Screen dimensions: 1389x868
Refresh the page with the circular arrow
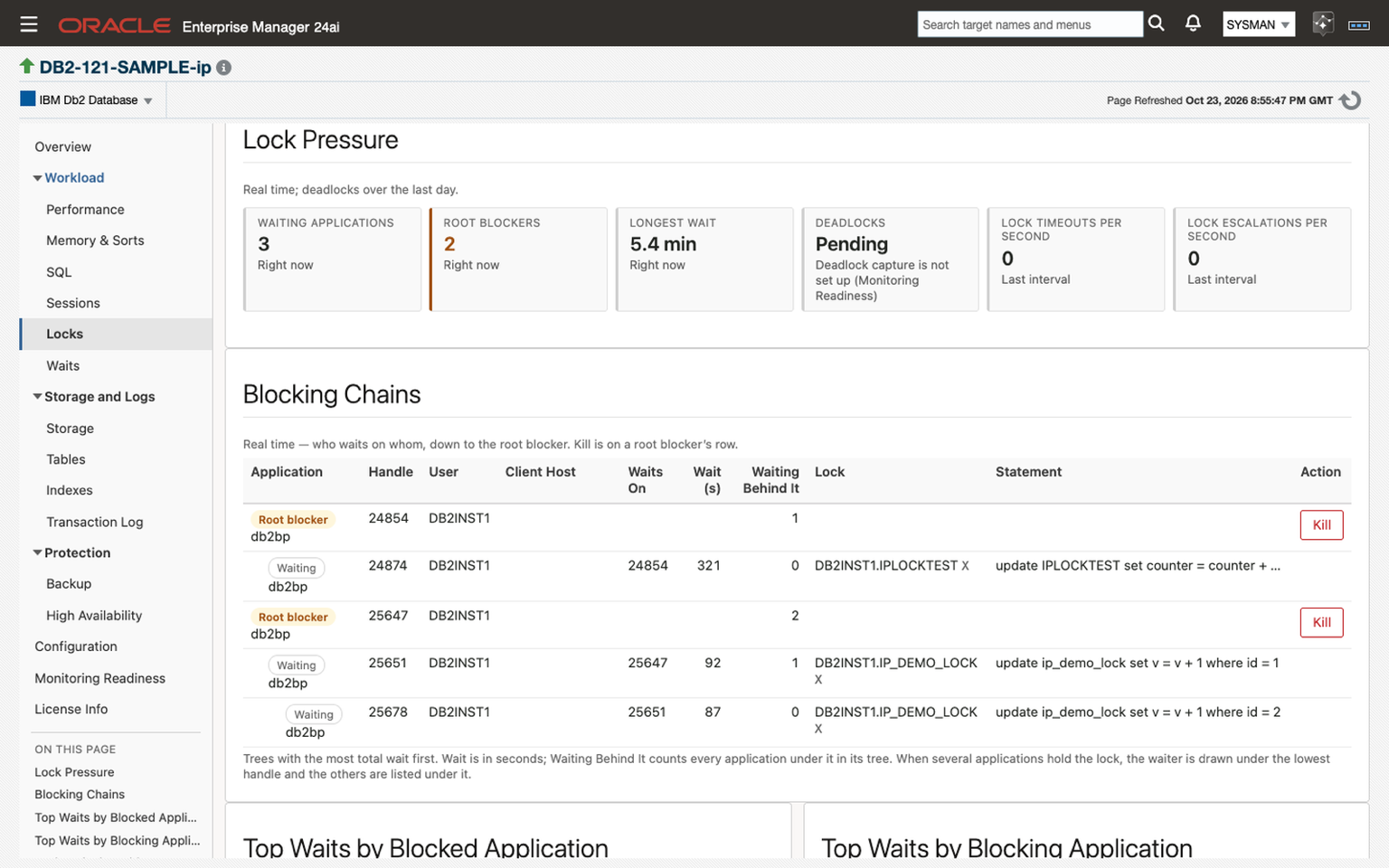1350,100
